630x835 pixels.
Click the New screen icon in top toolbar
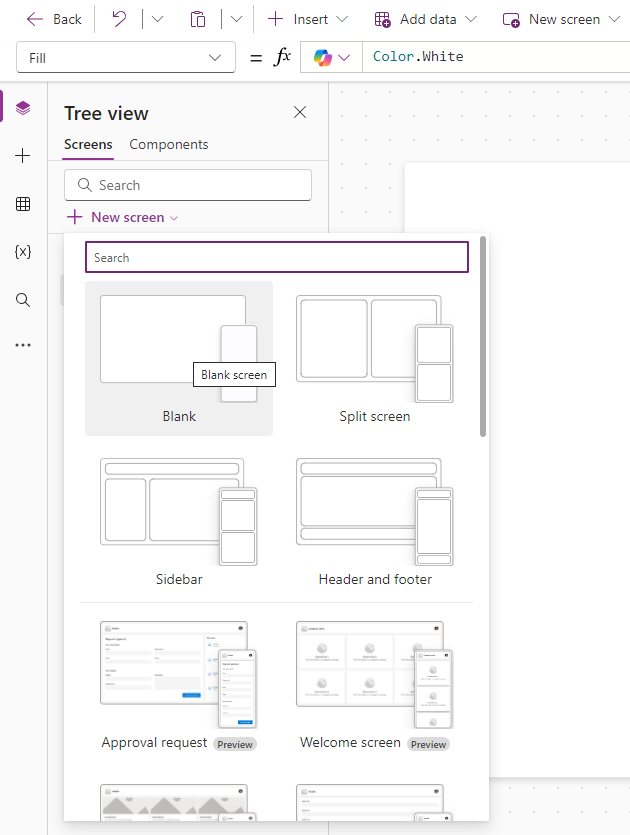511,20
